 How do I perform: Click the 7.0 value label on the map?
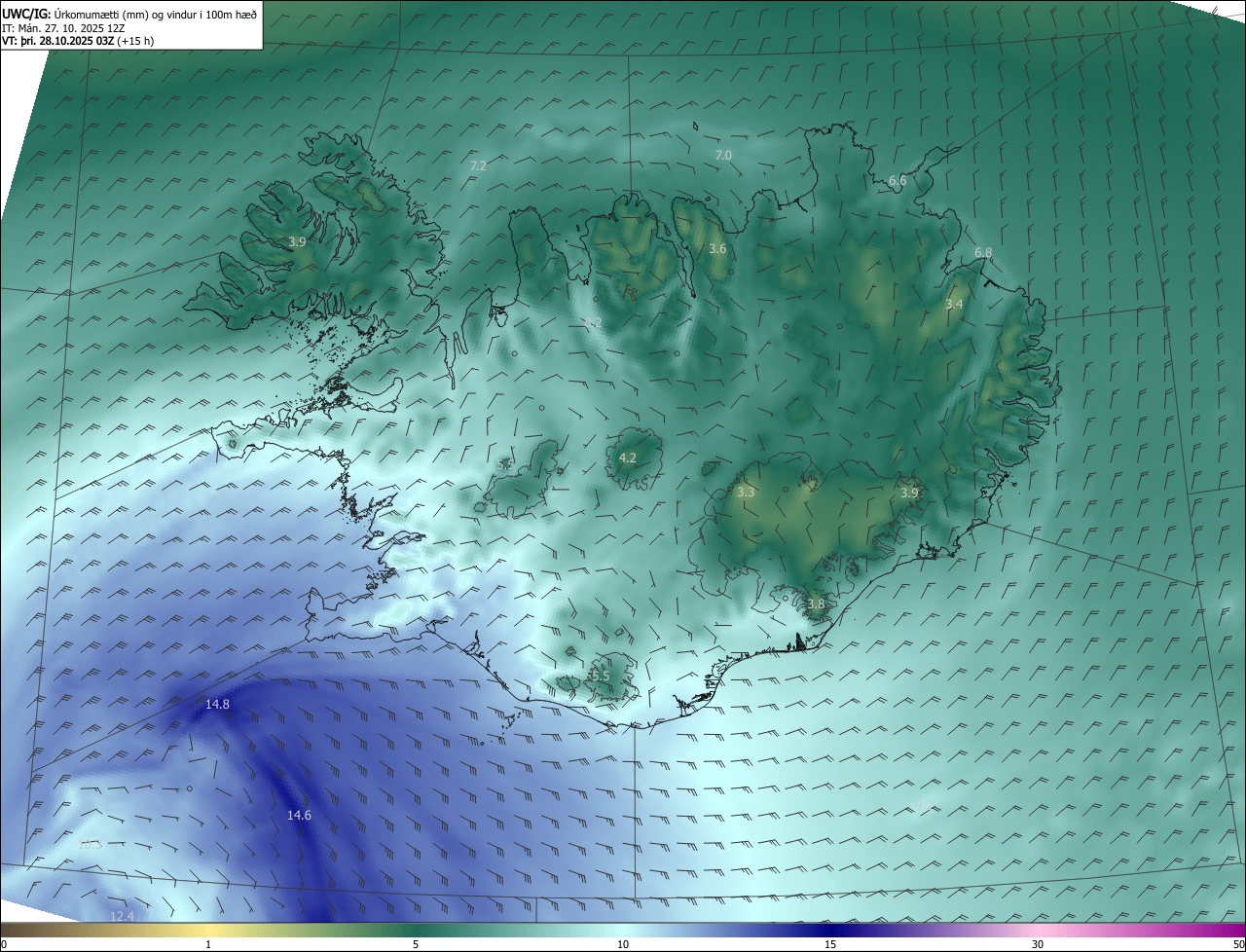click(723, 155)
